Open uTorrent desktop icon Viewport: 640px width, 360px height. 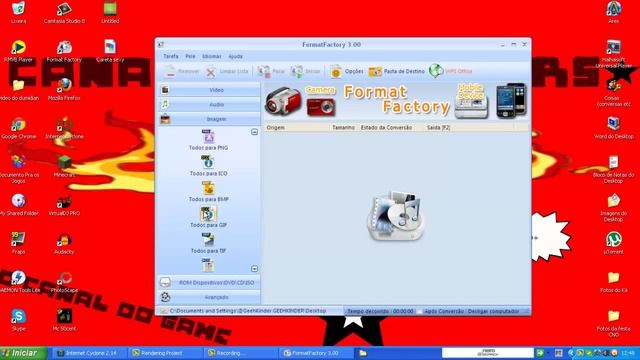[x=613, y=244]
